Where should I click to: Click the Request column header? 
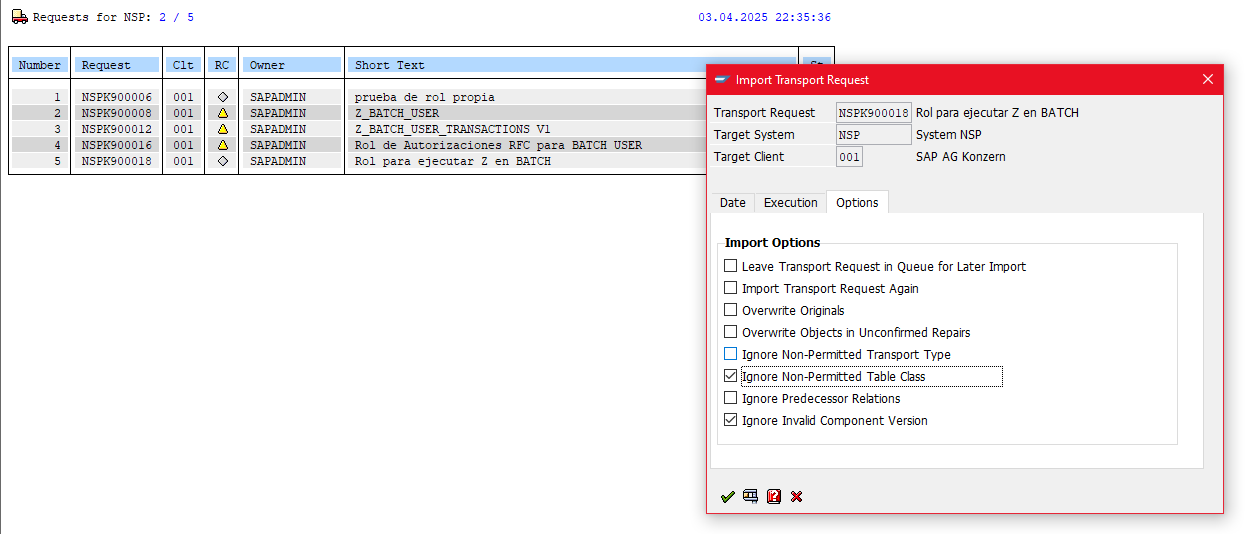pyautogui.click(x=117, y=65)
